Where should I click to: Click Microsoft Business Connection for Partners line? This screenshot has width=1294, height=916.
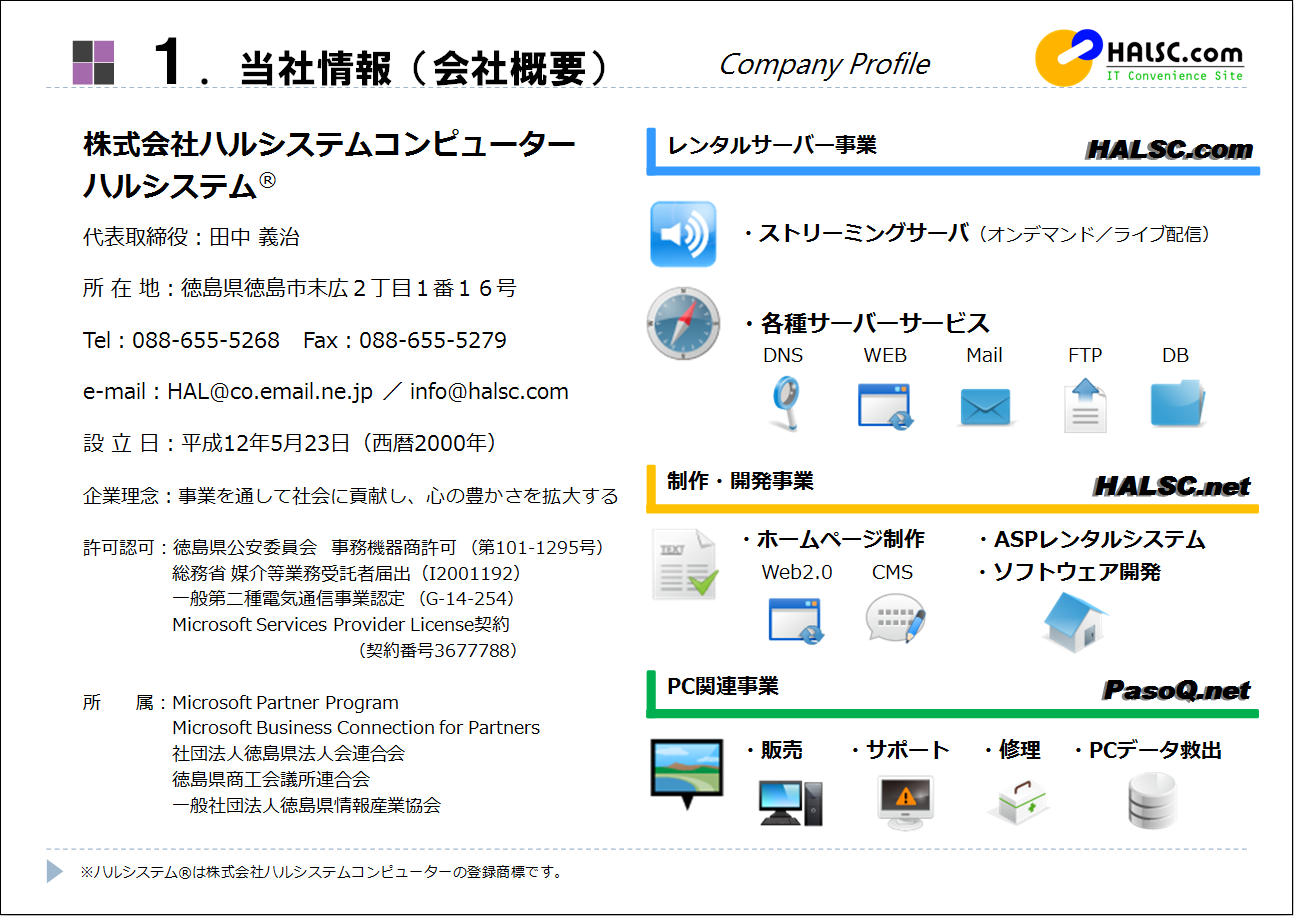pos(356,728)
